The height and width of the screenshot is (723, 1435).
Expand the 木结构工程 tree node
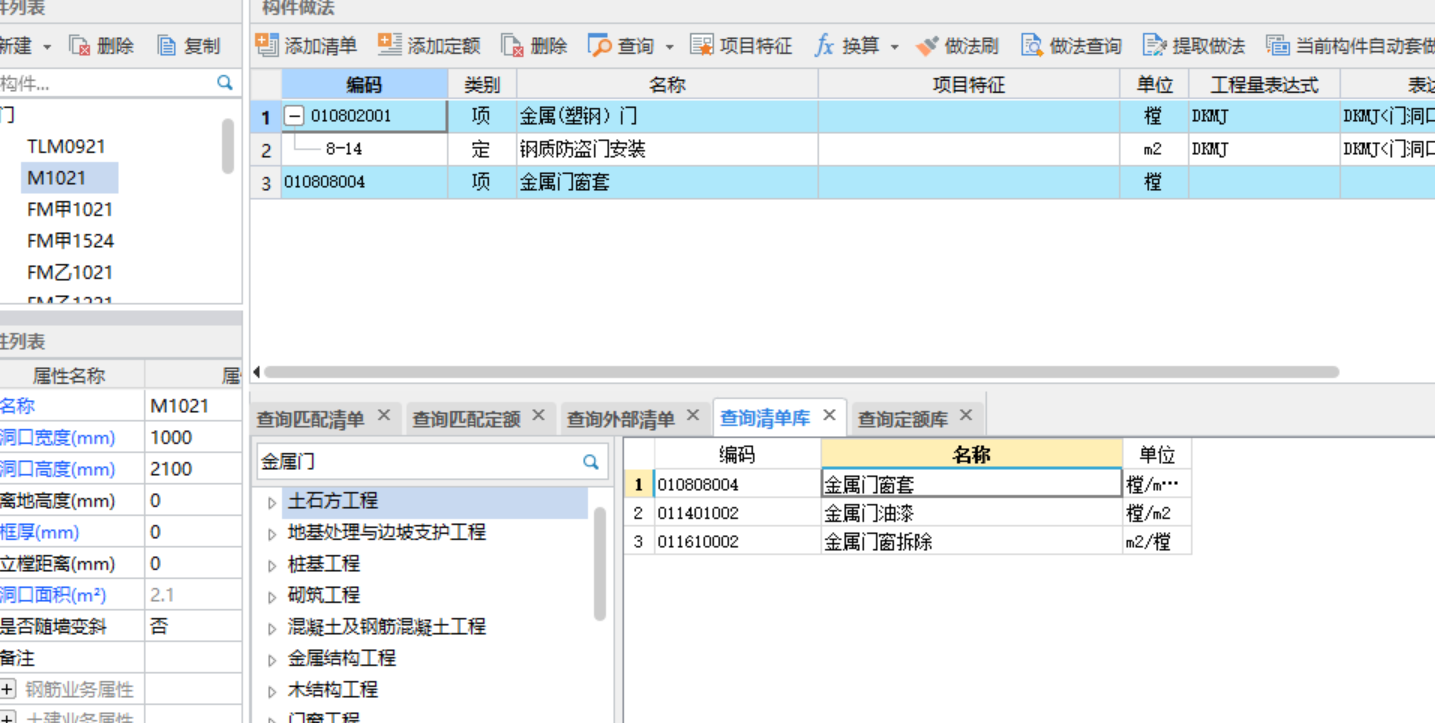(x=272, y=692)
